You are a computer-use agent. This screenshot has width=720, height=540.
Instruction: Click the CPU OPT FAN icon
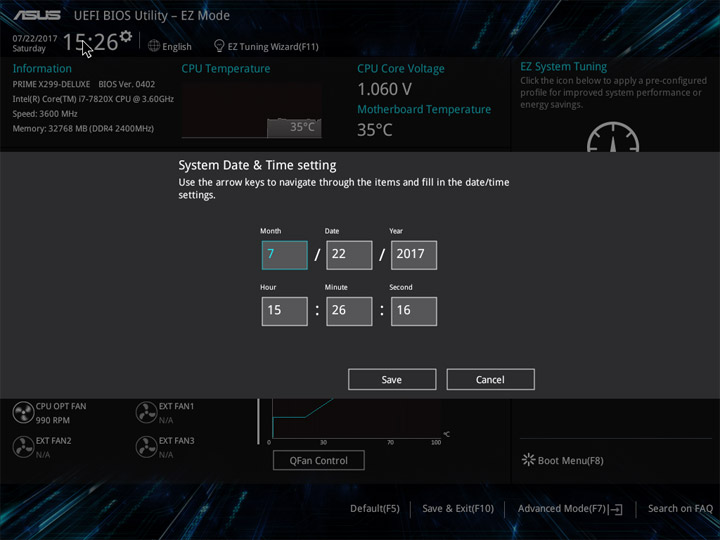coord(23,412)
